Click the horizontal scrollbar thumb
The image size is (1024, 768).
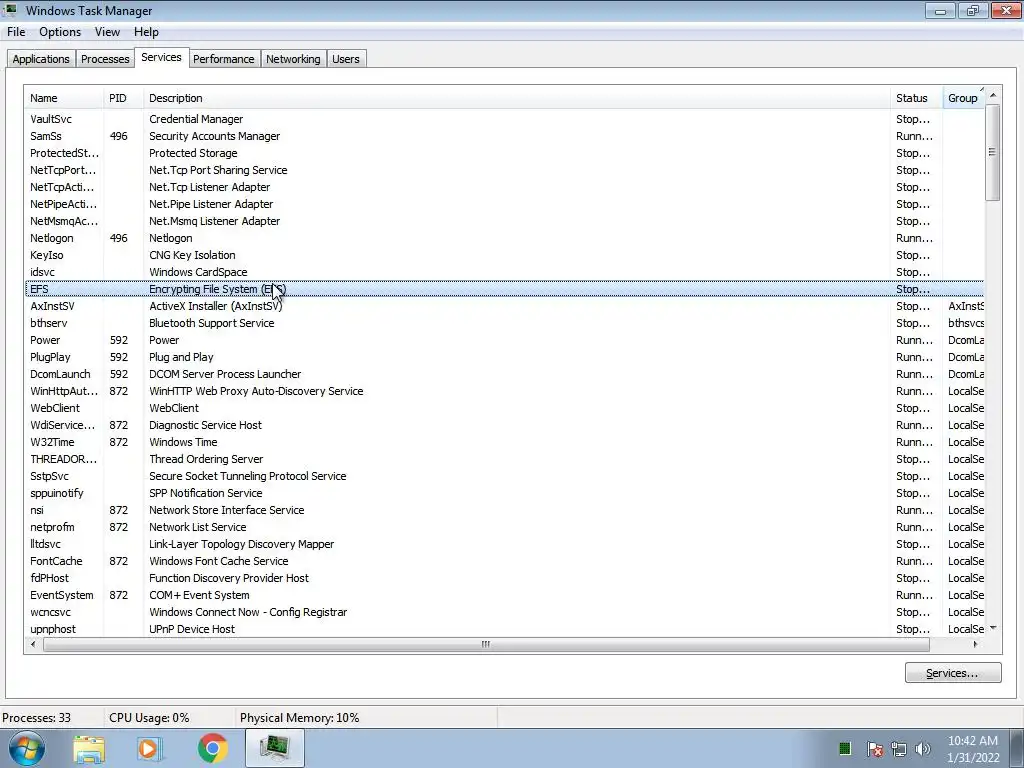(x=486, y=645)
